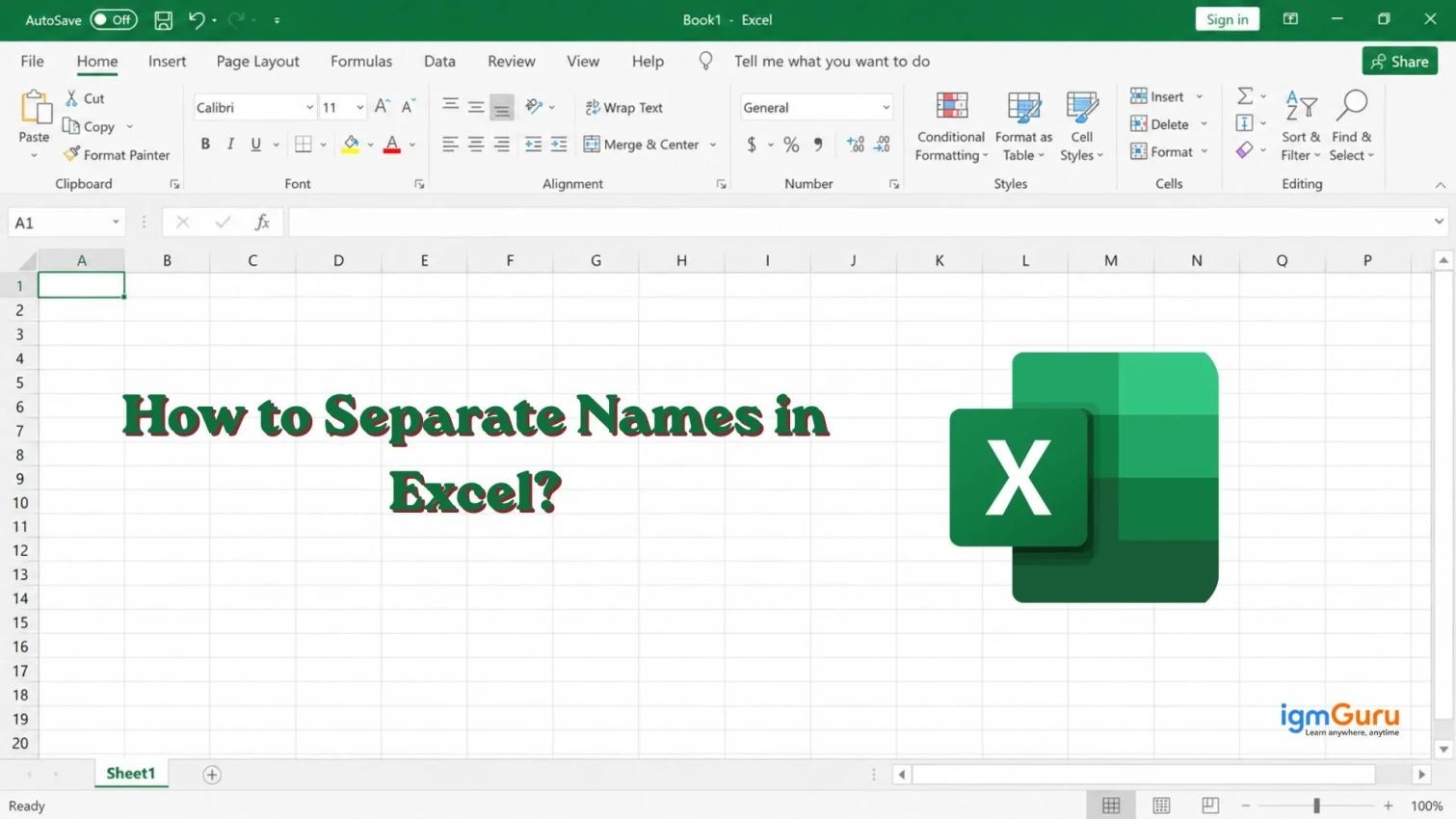Click the Name Box showing A1

(66, 223)
